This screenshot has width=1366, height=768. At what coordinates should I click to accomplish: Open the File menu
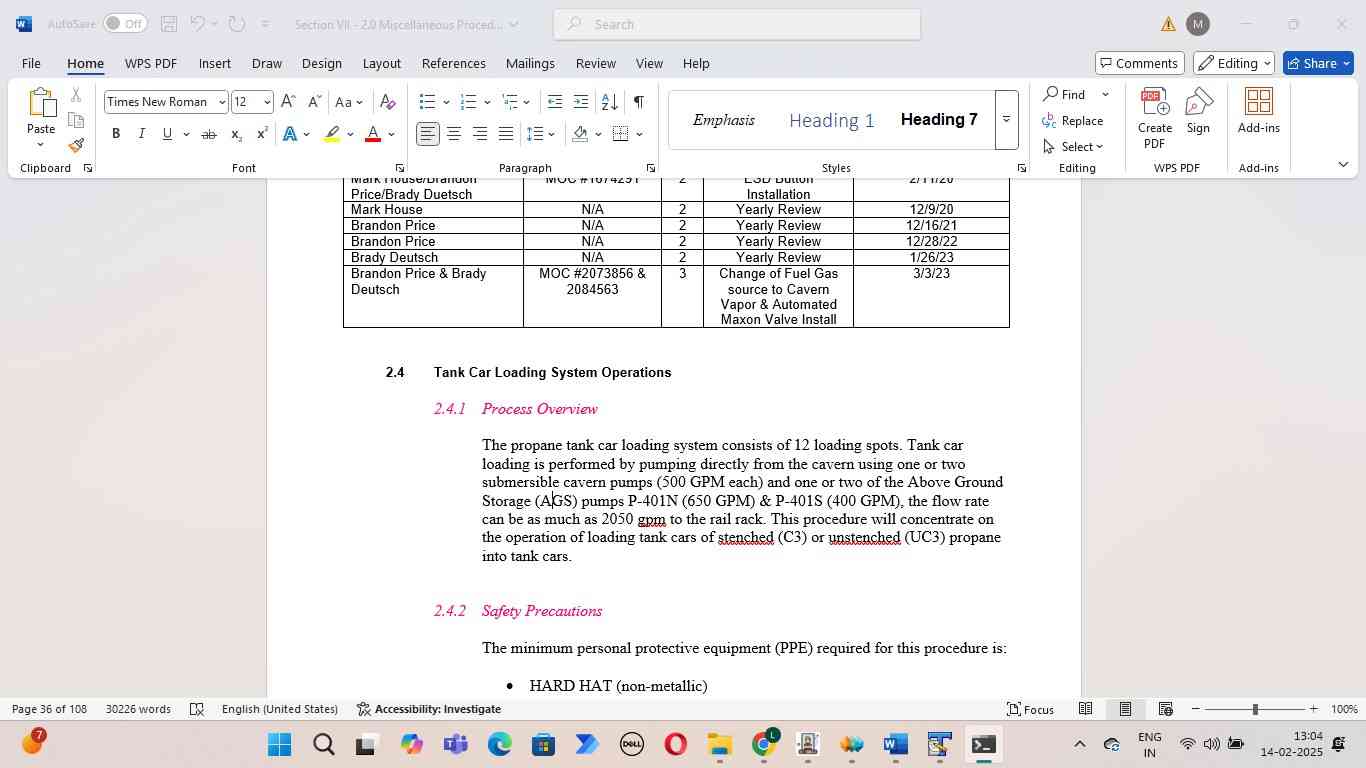coord(31,63)
